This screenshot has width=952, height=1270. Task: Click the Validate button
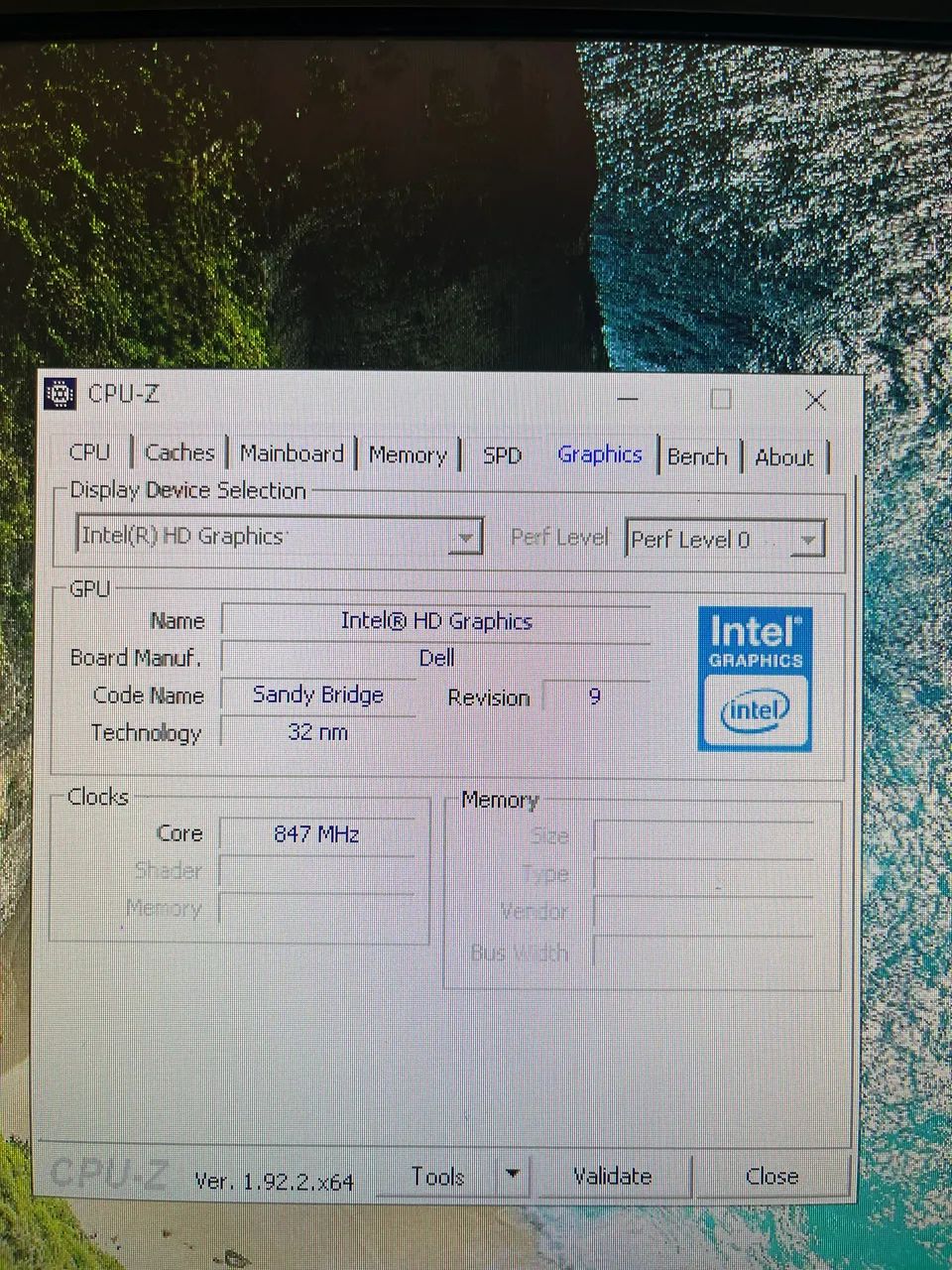[612, 1177]
